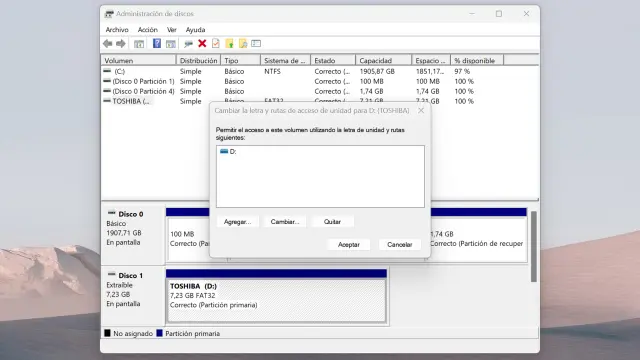Click the show/hide console tree icon
Image resolution: width=640 pixels, height=360 pixels.
(139, 44)
